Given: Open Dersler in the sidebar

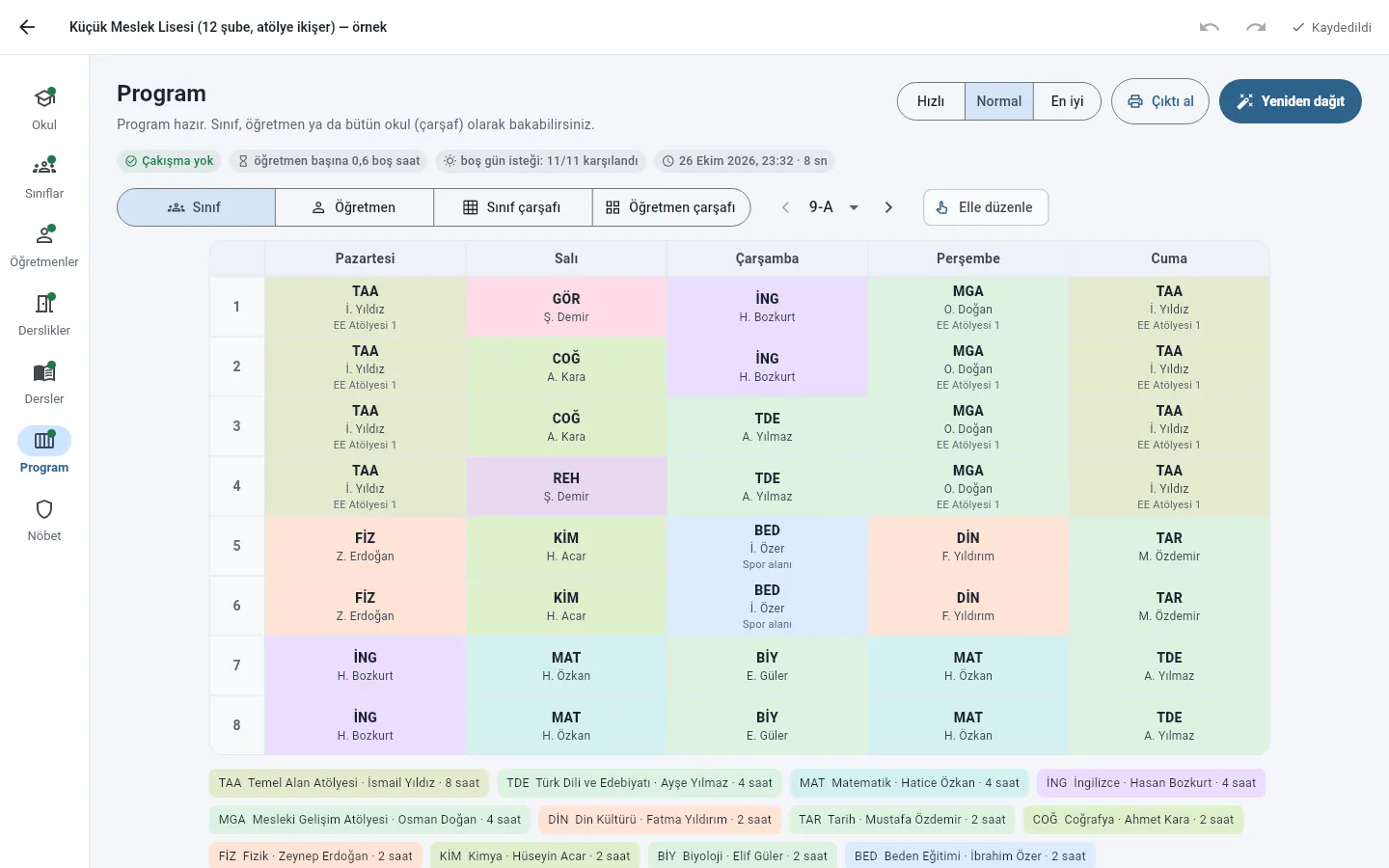Looking at the screenshot, I should coord(44,382).
